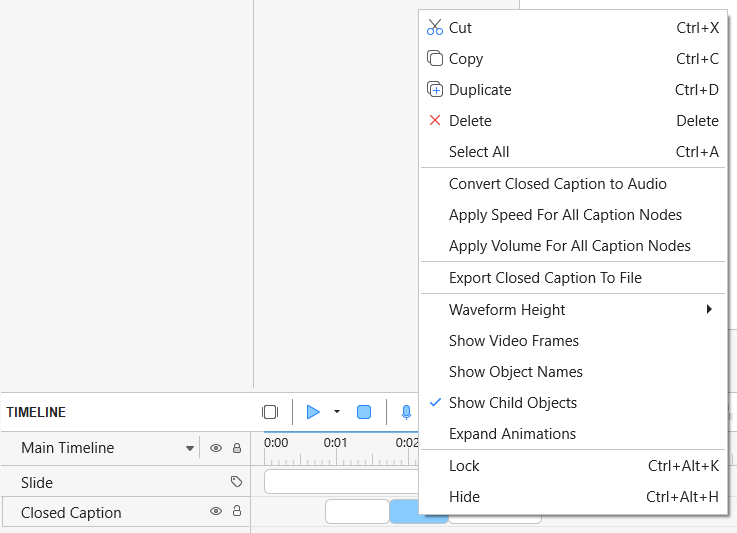This screenshot has height=533, width=737.
Task: Choose Apply Volume For All Caption Nodes
Action: tap(572, 246)
